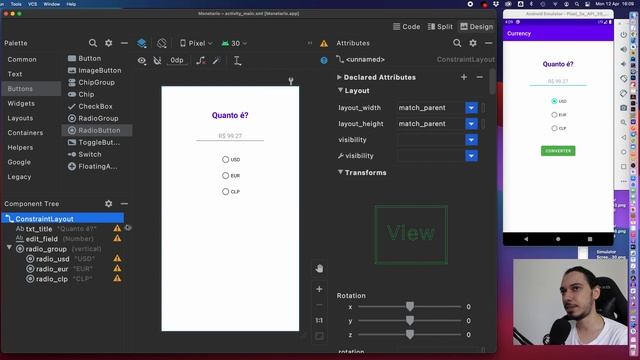Click the blue help icon in the design toolbar
This screenshot has width=640, height=360.
pos(324,60)
